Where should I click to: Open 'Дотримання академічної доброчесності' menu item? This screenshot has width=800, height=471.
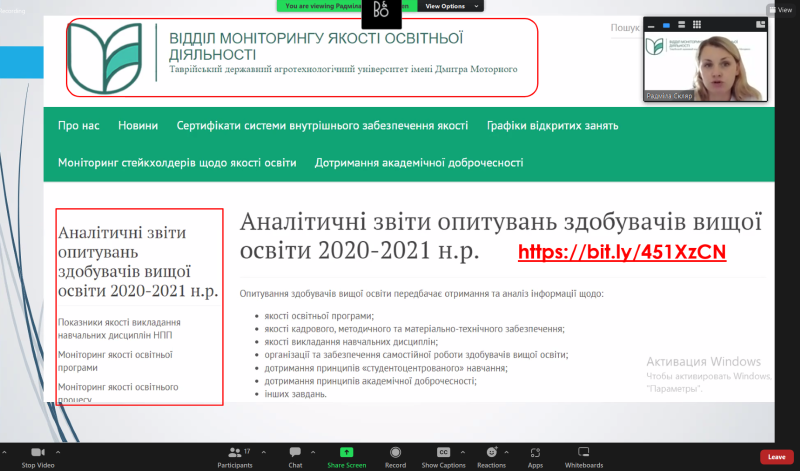point(419,163)
